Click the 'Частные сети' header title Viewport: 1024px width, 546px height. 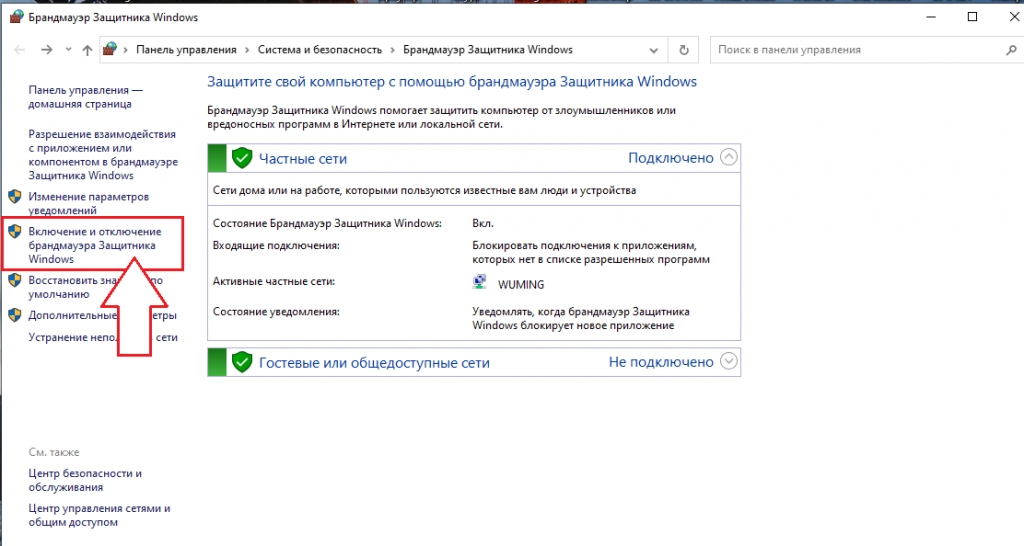pos(302,159)
